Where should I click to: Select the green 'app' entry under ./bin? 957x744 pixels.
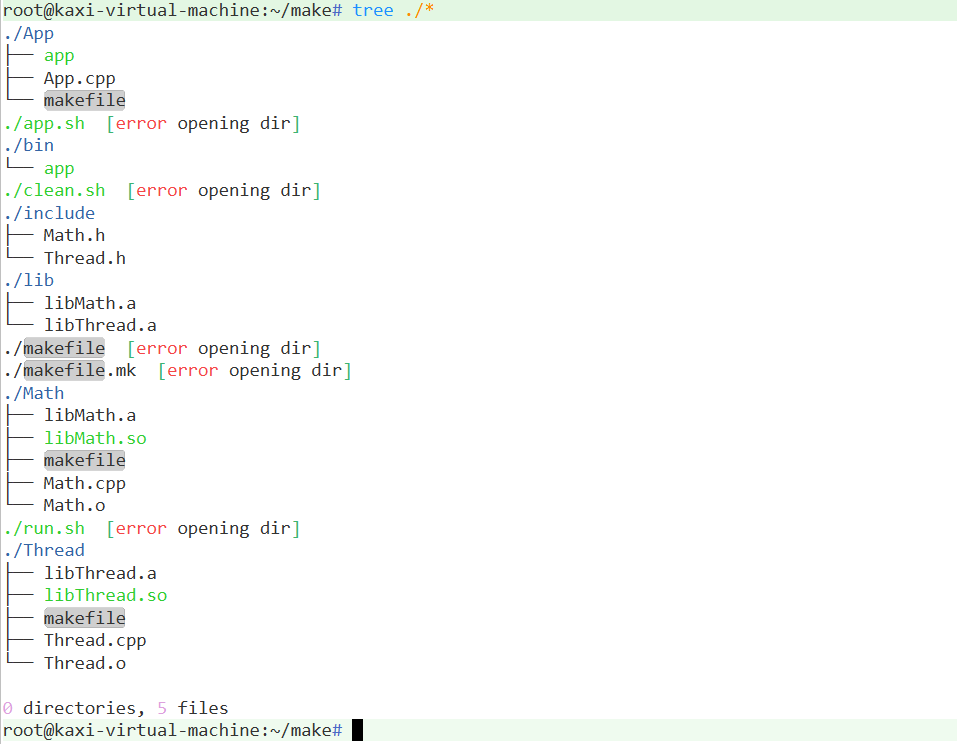pyautogui.click(x=59, y=168)
